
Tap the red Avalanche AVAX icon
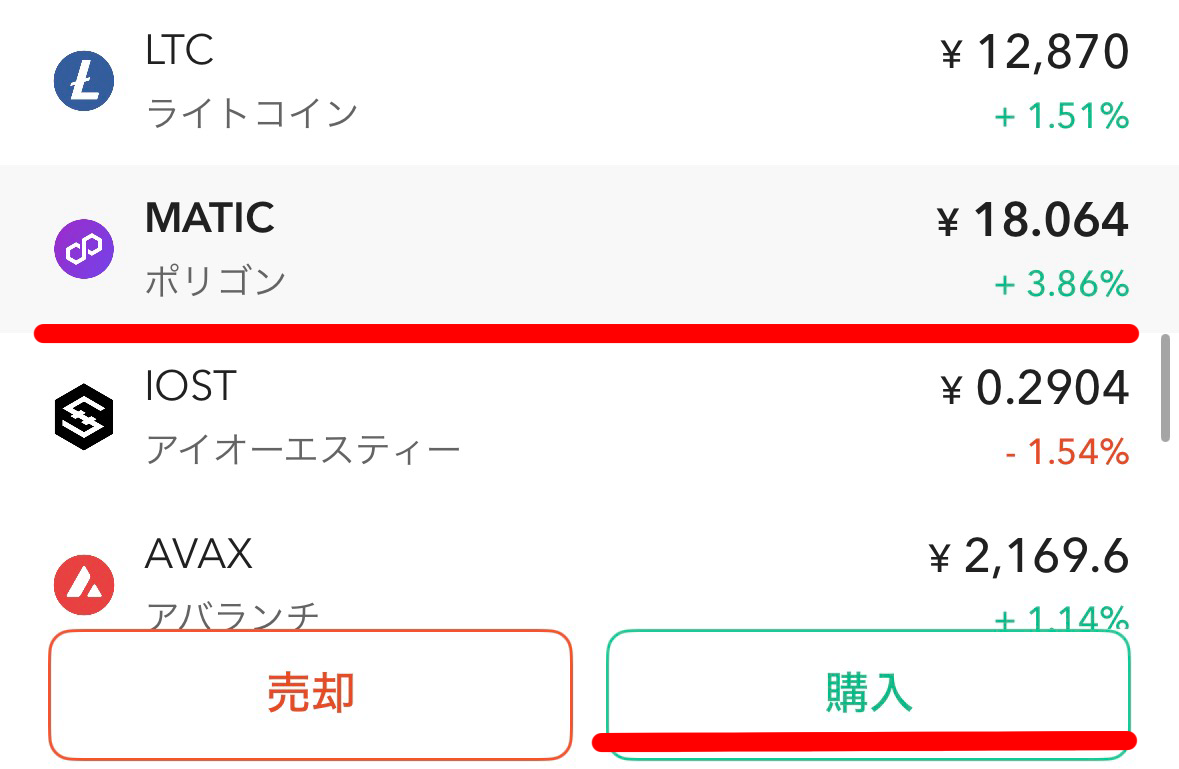[84, 584]
